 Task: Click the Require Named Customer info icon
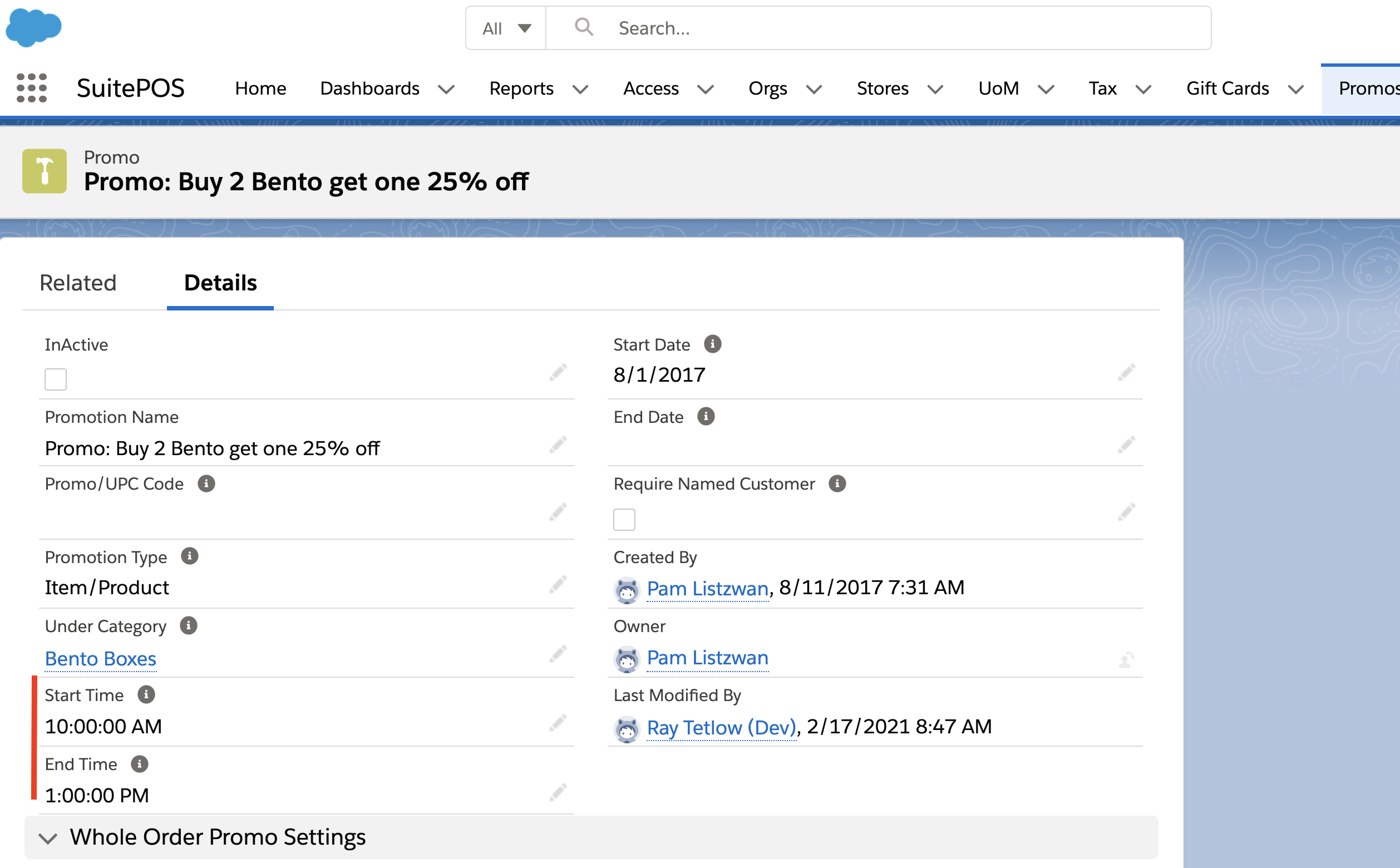[x=837, y=484]
